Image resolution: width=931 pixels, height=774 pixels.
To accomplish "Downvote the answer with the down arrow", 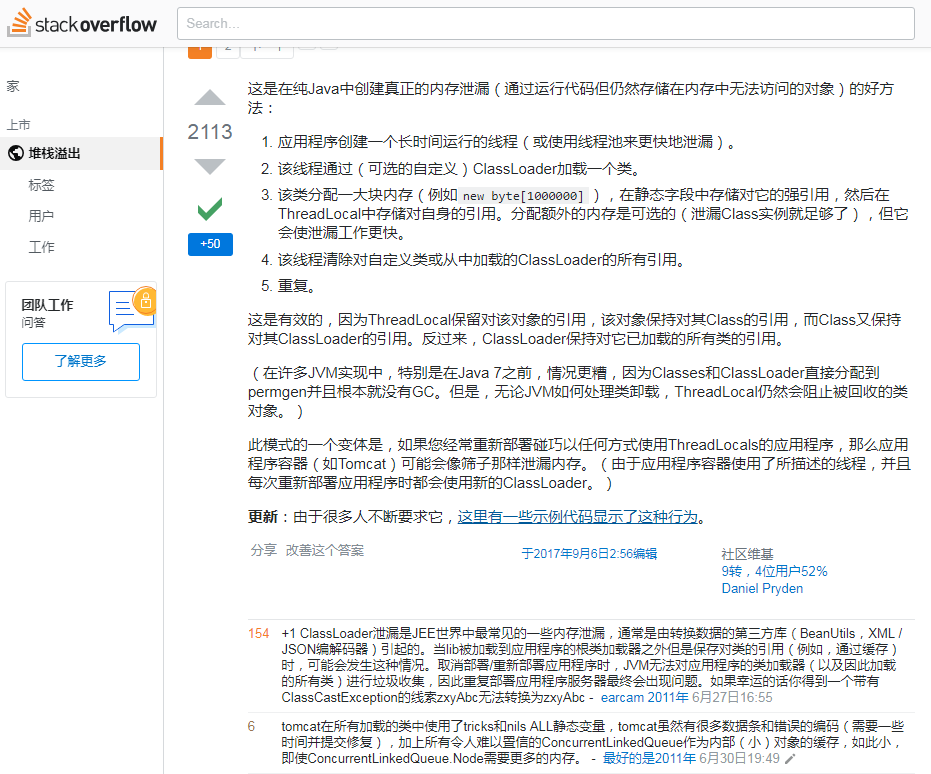I will click(x=209, y=166).
